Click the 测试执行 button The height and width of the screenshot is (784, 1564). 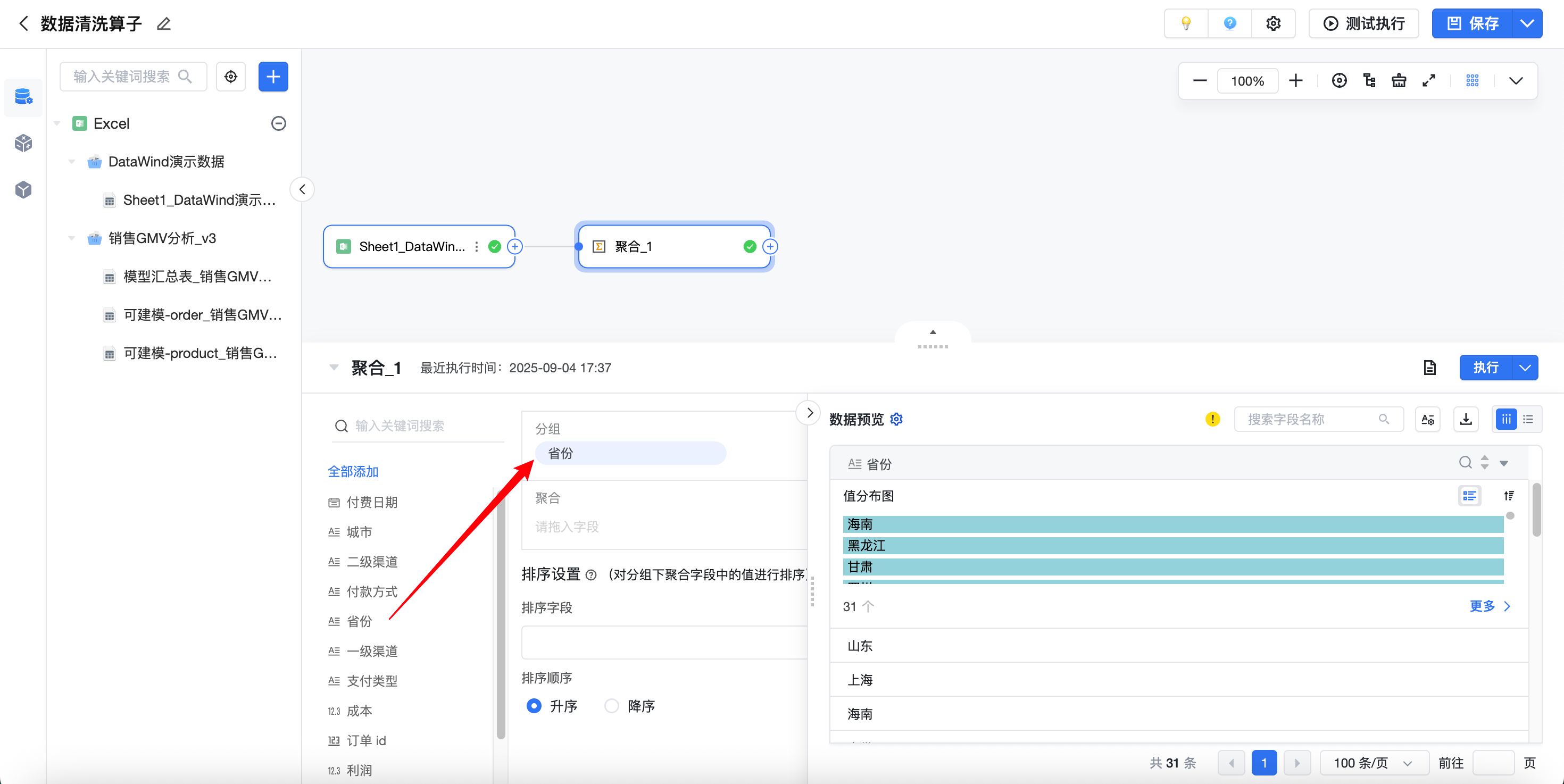[x=1363, y=23]
